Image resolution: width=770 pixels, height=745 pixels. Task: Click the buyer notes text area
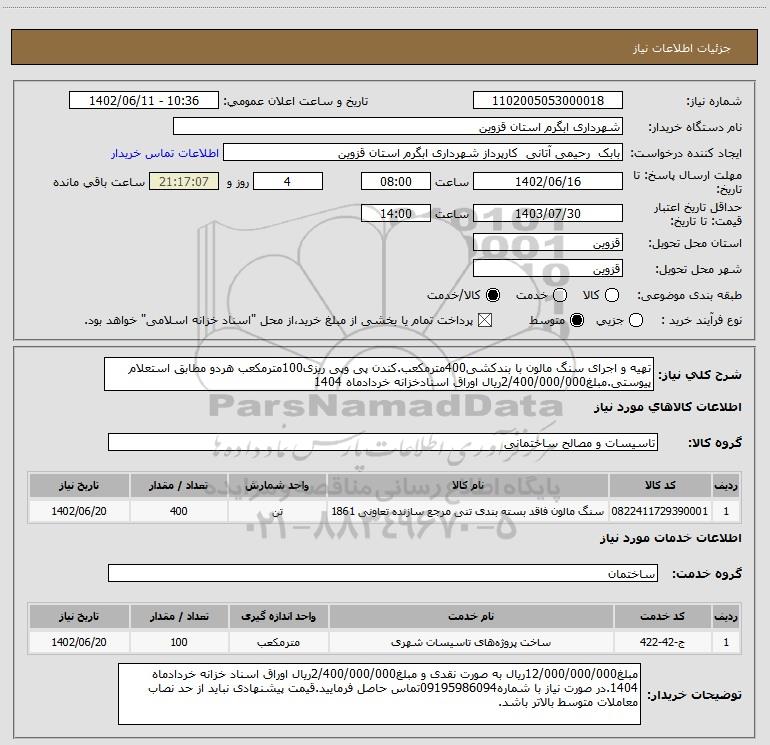tap(379, 694)
